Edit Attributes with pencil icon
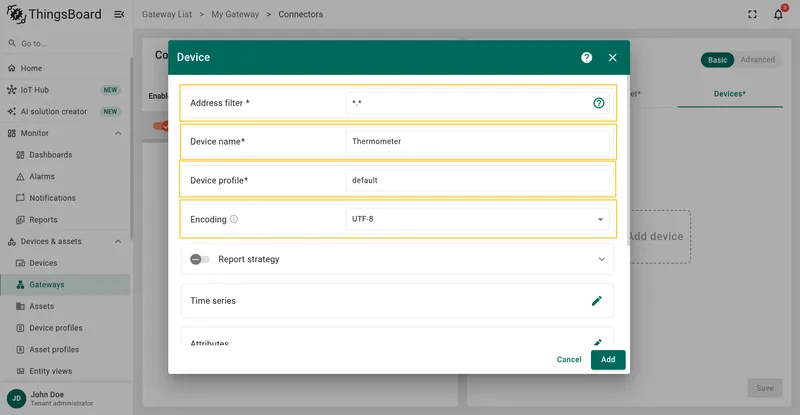 (x=597, y=342)
